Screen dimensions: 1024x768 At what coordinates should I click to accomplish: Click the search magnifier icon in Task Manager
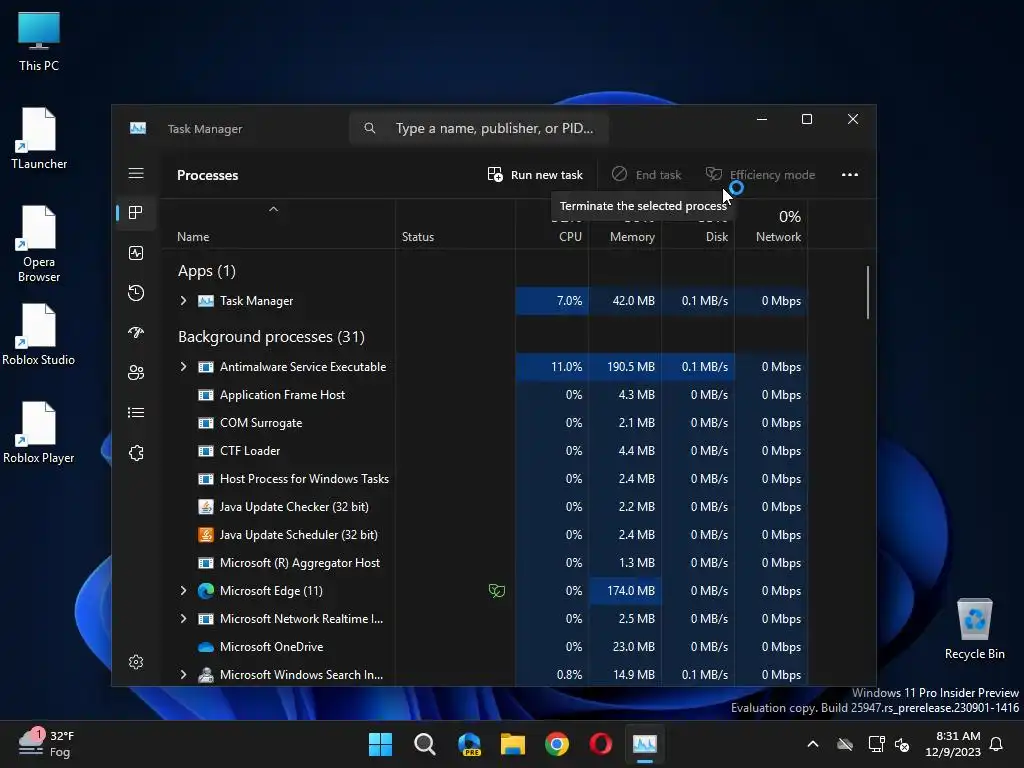[x=370, y=128]
